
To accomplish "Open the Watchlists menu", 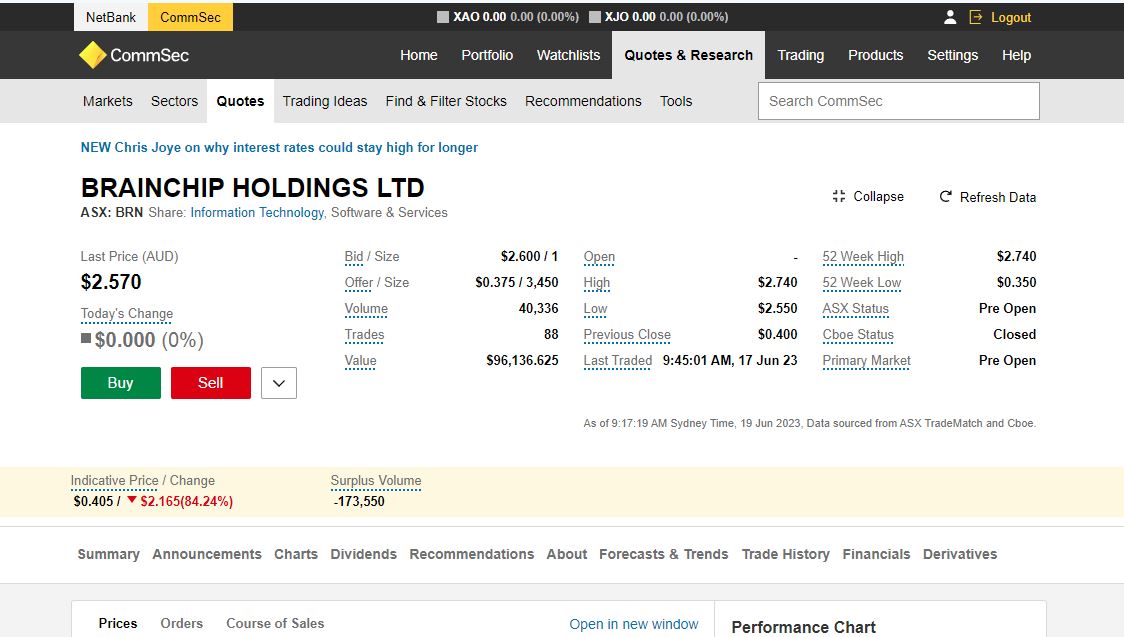I will [x=568, y=55].
